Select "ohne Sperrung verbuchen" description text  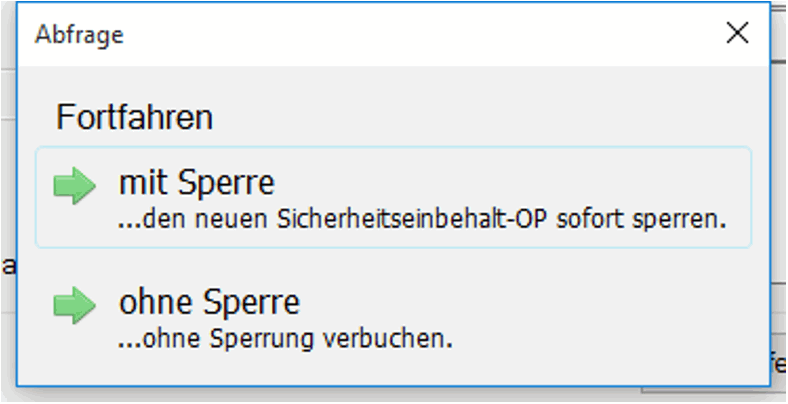285,338
